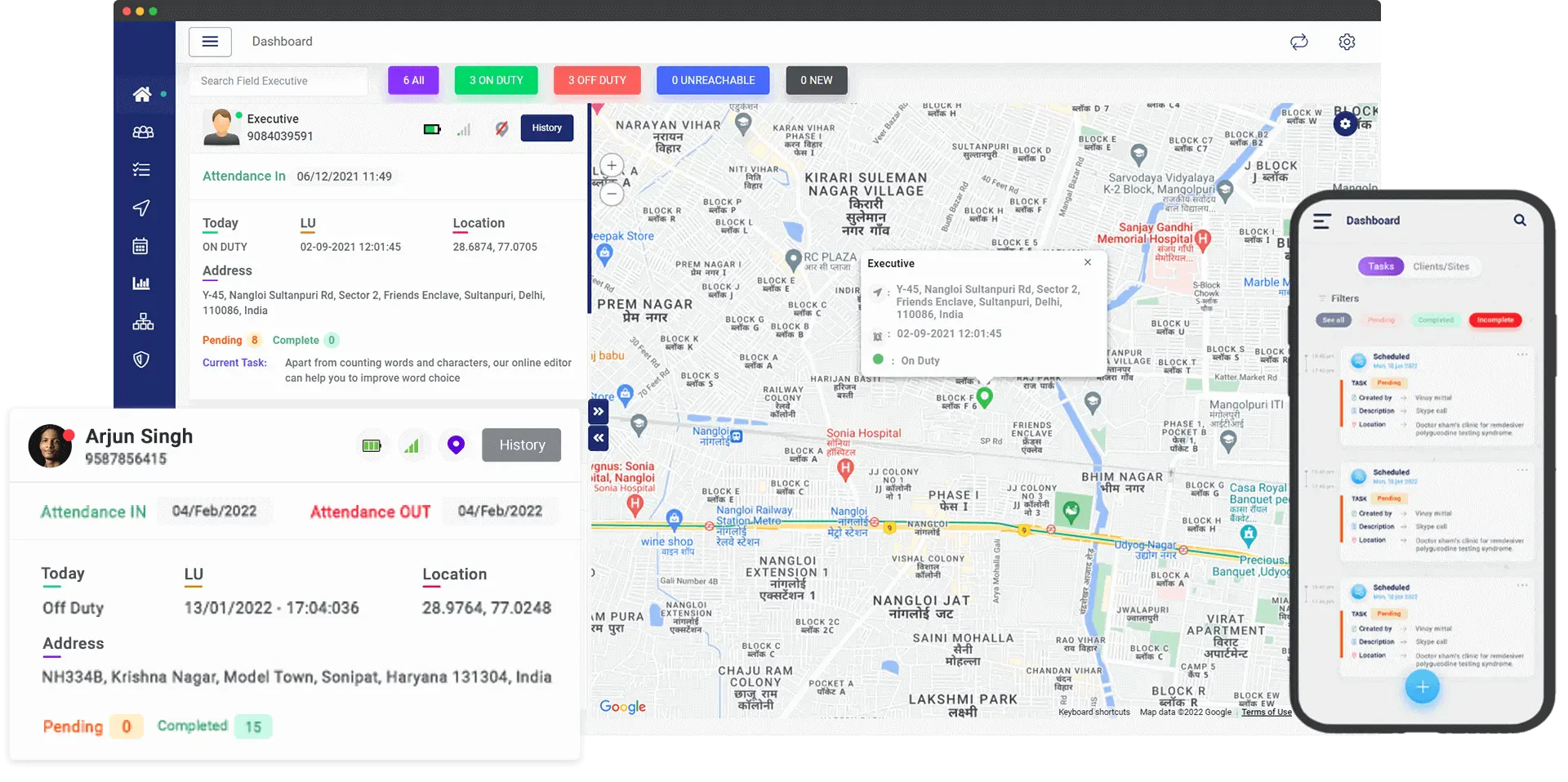The image size is (1568, 782).
Task: View the Analytics bar-chart icon in sidebar
Action: [142, 284]
